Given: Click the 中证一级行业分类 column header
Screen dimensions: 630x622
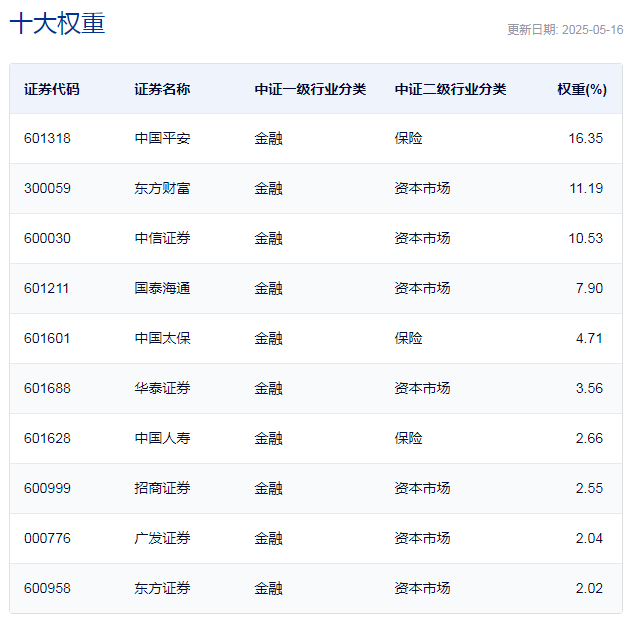Looking at the screenshot, I should (x=310, y=89).
